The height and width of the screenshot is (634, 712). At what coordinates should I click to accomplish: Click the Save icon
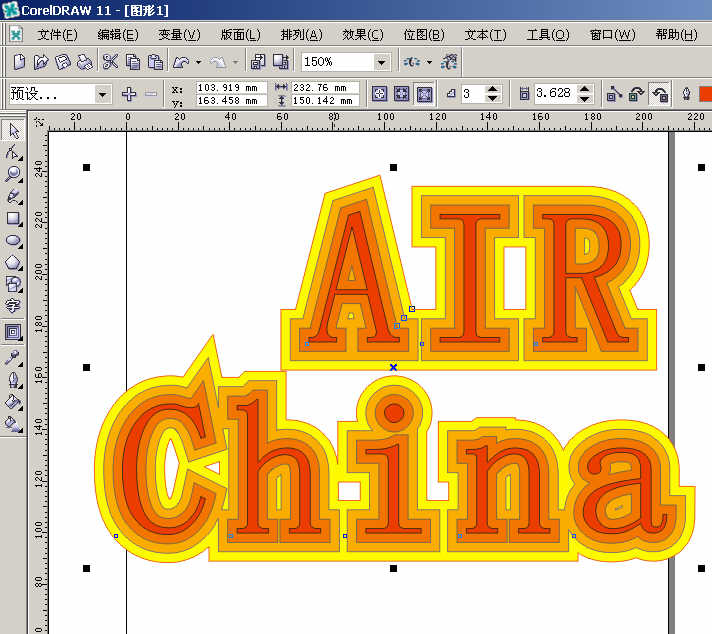[x=63, y=62]
